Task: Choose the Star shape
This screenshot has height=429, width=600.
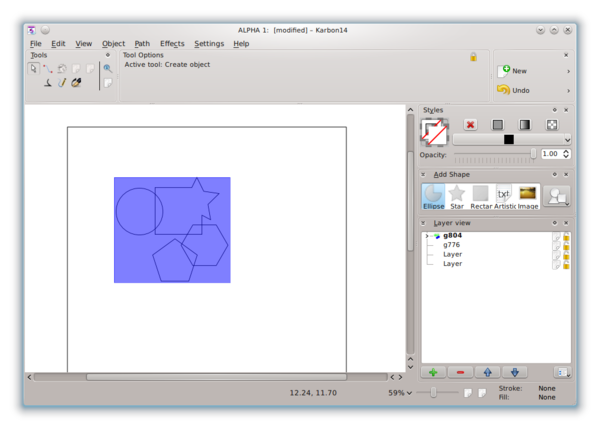Action: point(457,194)
